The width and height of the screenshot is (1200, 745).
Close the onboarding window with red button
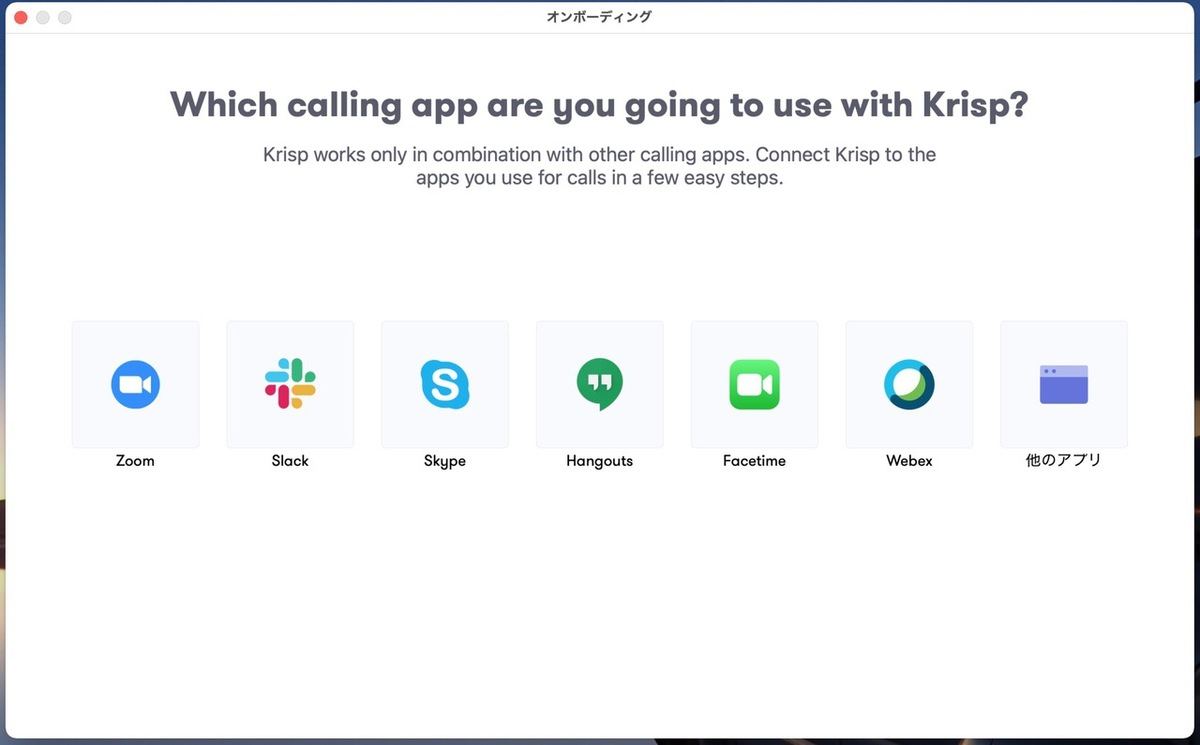pyautogui.click(x=20, y=18)
